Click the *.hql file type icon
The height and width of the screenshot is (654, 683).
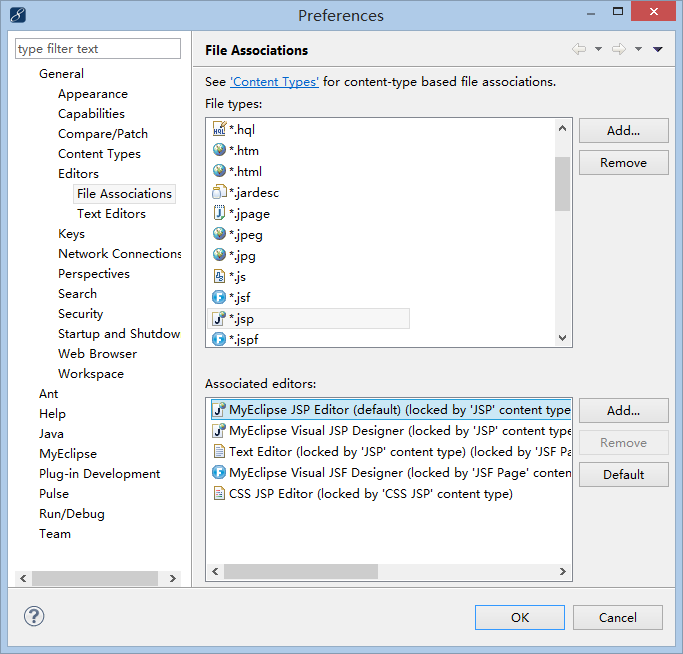(x=219, y=129)
